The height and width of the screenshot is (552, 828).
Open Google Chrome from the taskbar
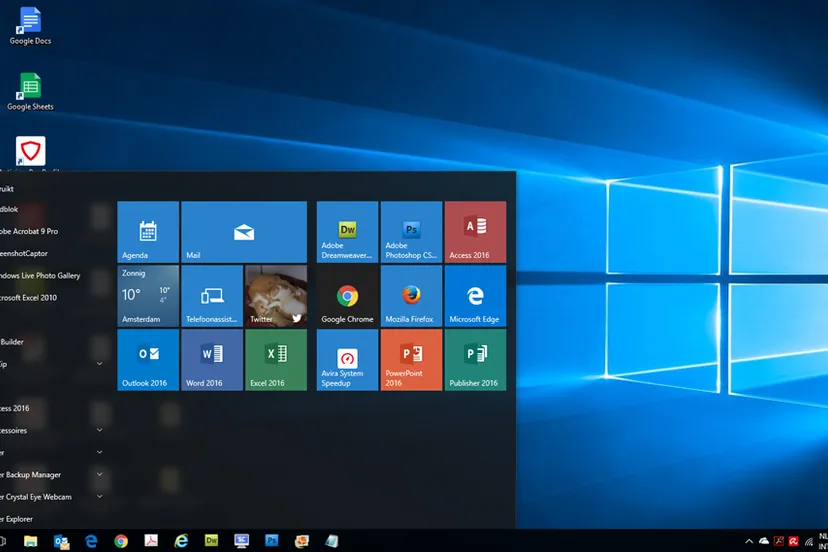pyautogui.click(x=121, y=541)
